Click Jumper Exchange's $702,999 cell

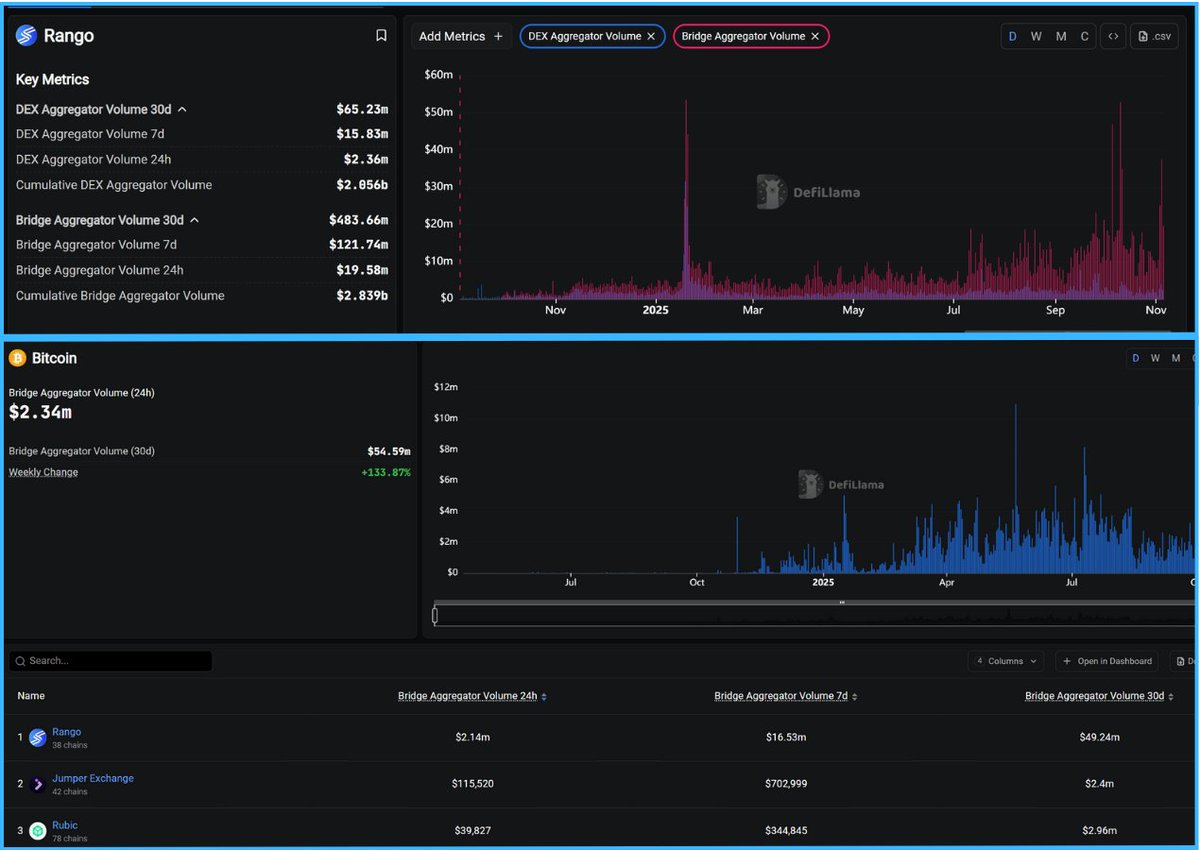click(x=785, y=784)
